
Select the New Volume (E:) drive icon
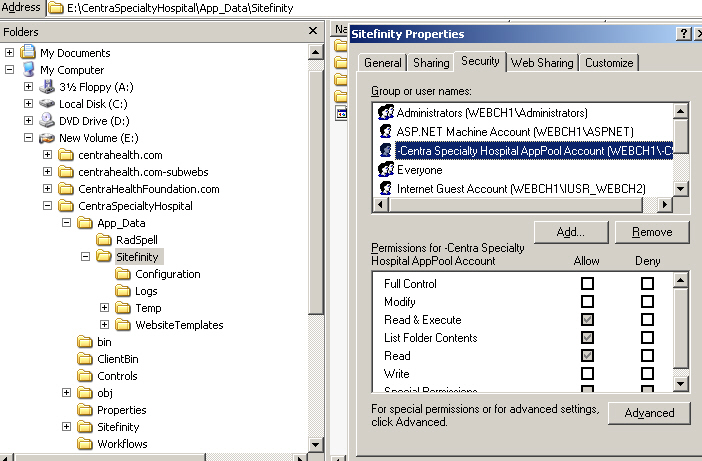click(47, 138)
